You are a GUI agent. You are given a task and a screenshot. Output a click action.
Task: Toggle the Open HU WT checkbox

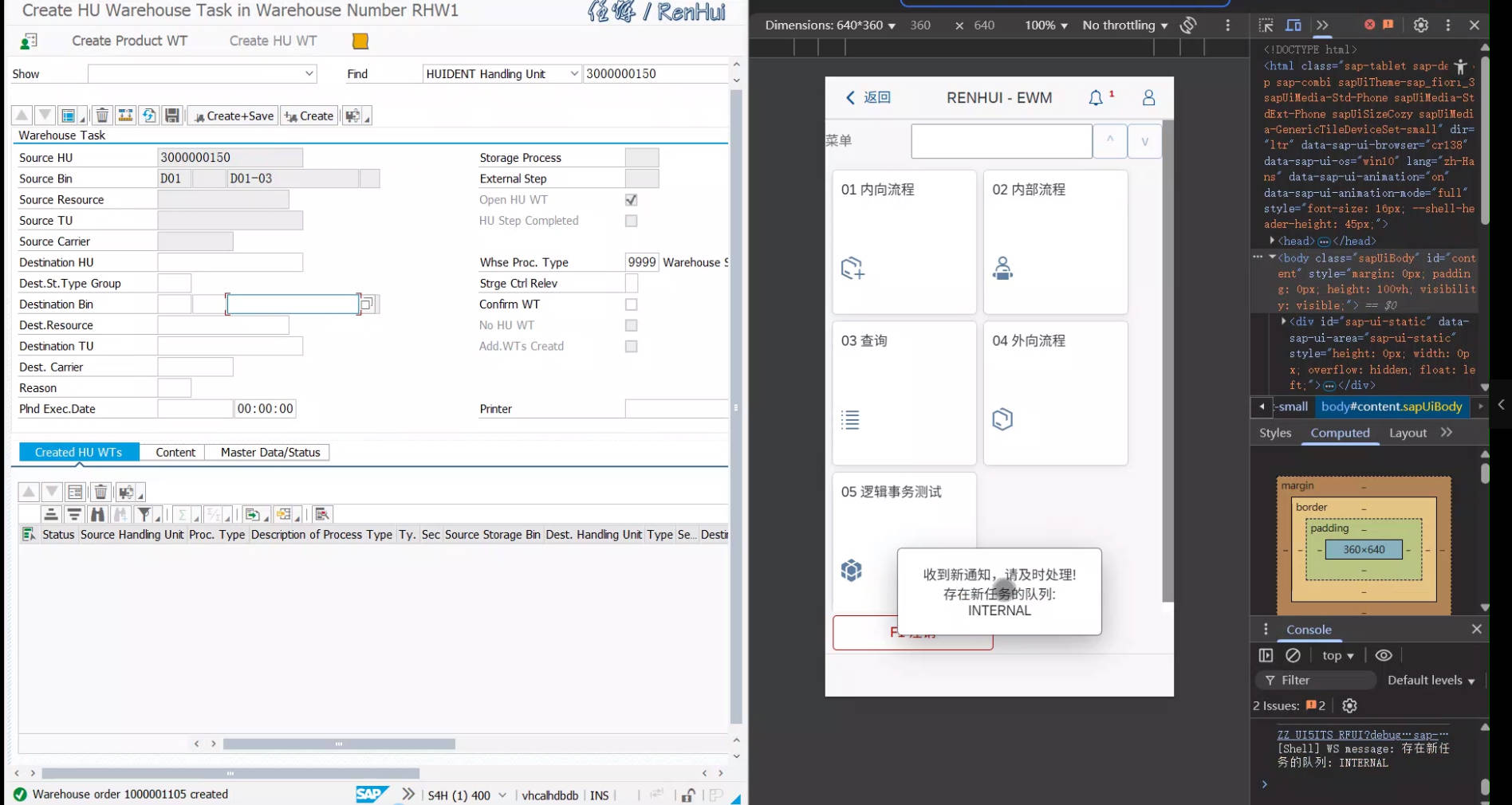632,200
